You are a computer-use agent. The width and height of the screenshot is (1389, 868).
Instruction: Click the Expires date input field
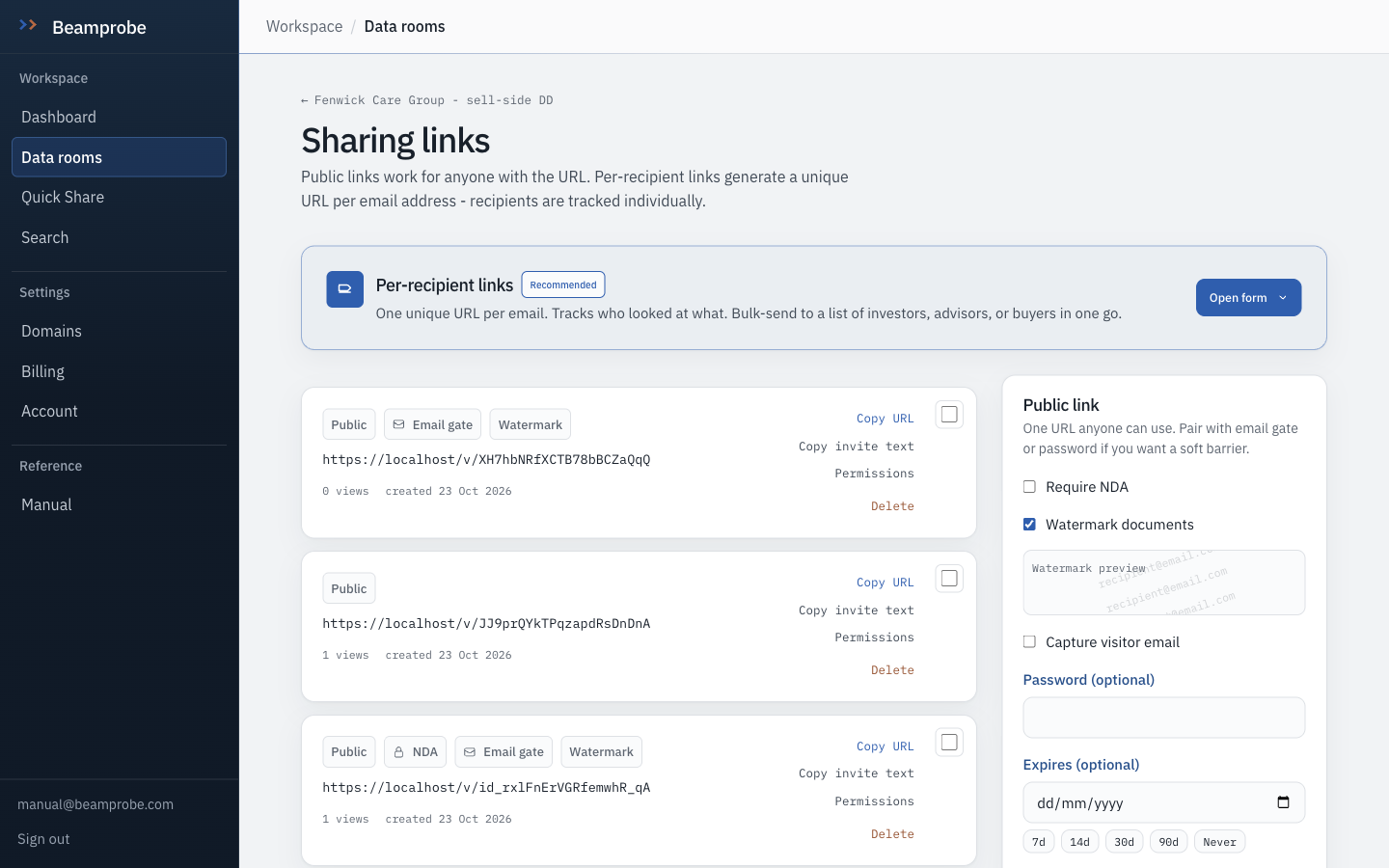1163,802
